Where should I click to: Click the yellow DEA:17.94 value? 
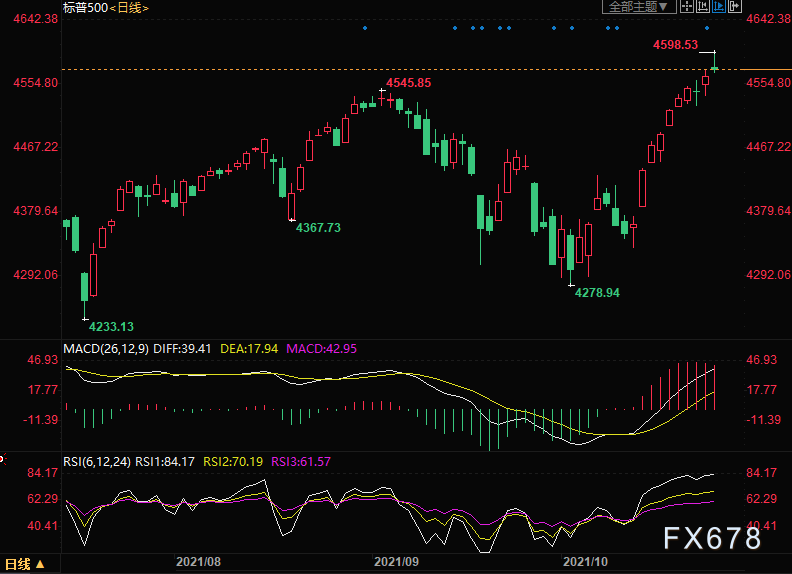(249, 349)
